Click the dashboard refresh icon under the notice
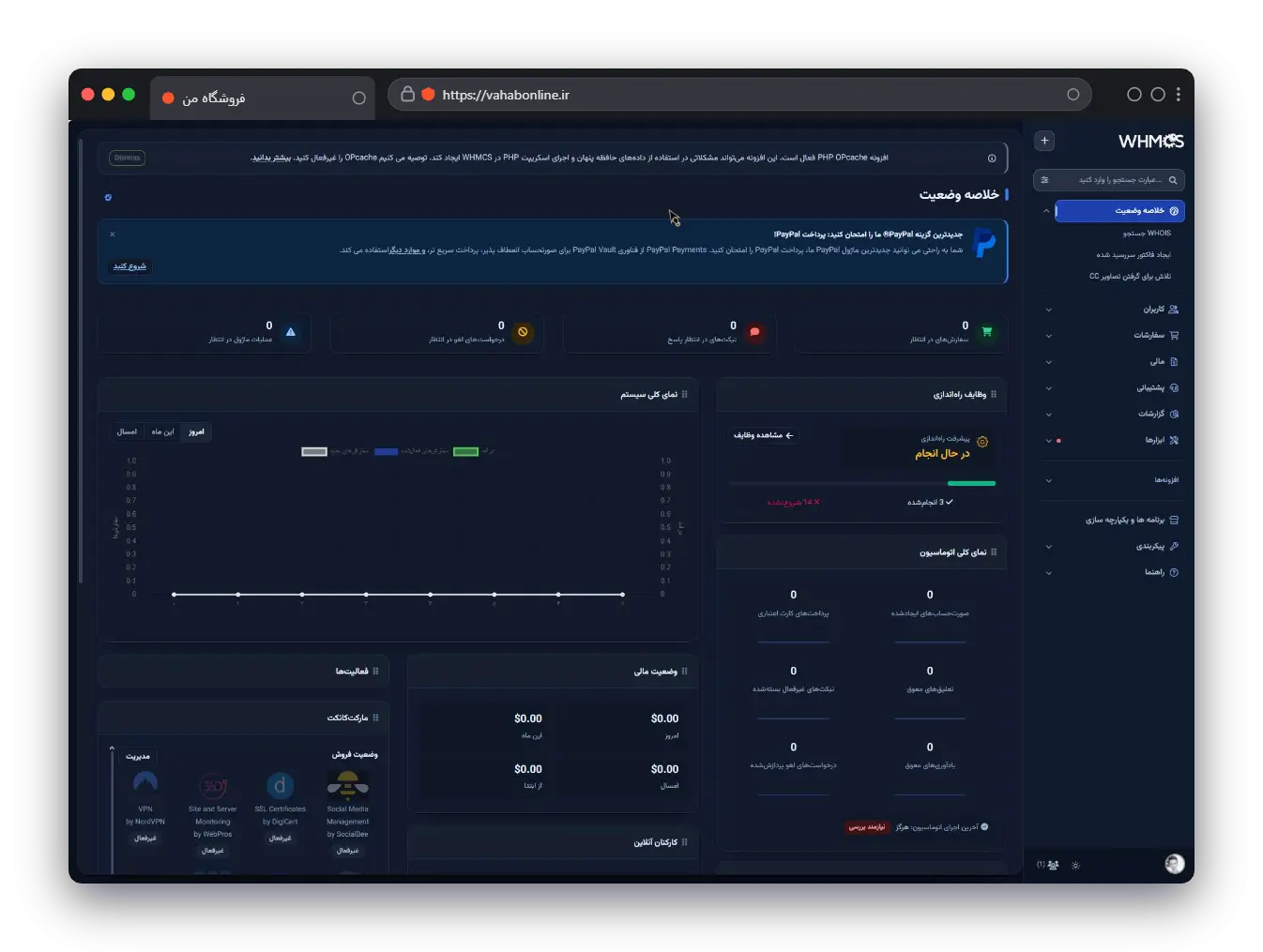This screenshot has width=1263, height=952. (x=108, y=198)
